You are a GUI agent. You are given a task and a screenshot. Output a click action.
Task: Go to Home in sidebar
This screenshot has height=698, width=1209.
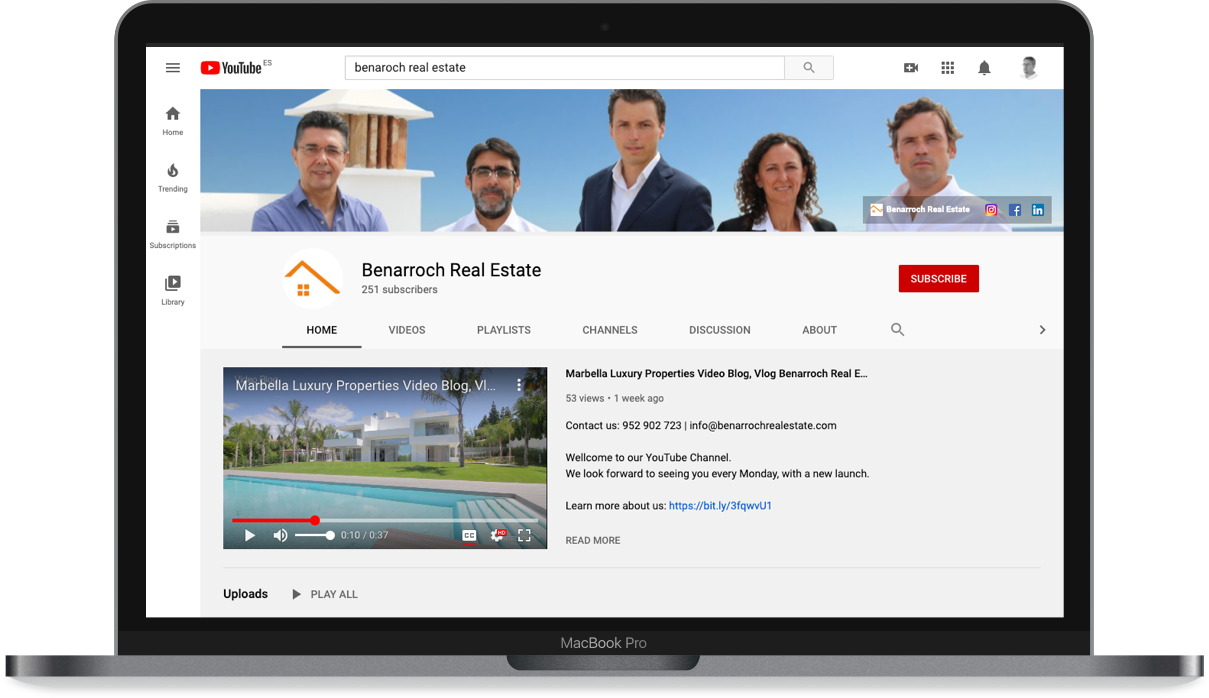click(173, 121)
